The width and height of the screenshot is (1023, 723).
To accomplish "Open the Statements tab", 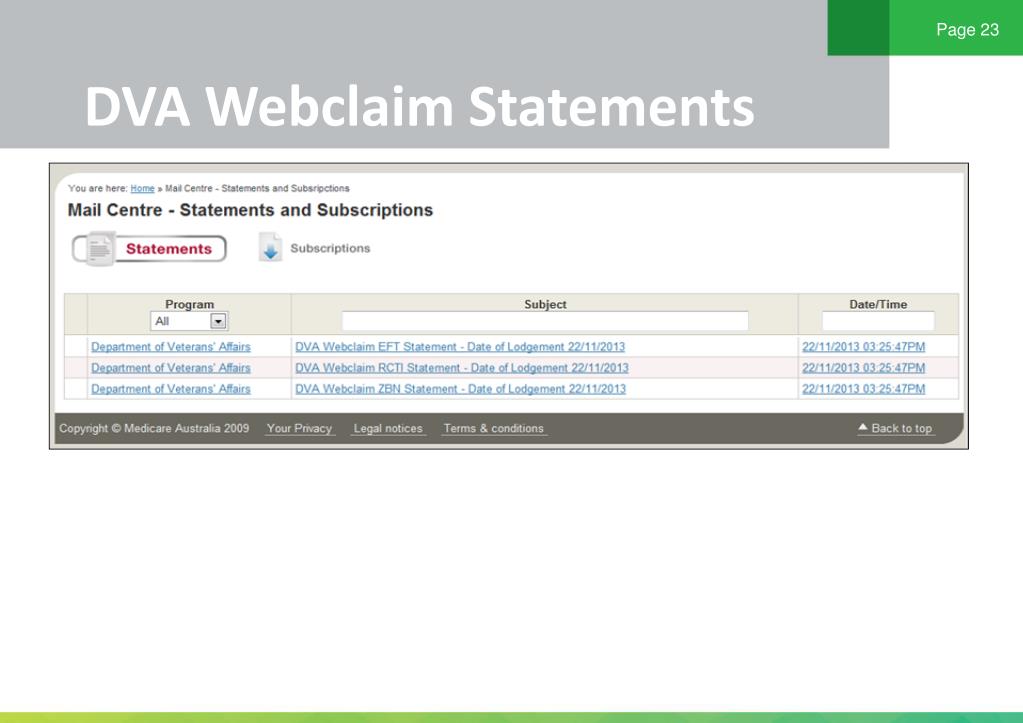I will click(149, 249).
